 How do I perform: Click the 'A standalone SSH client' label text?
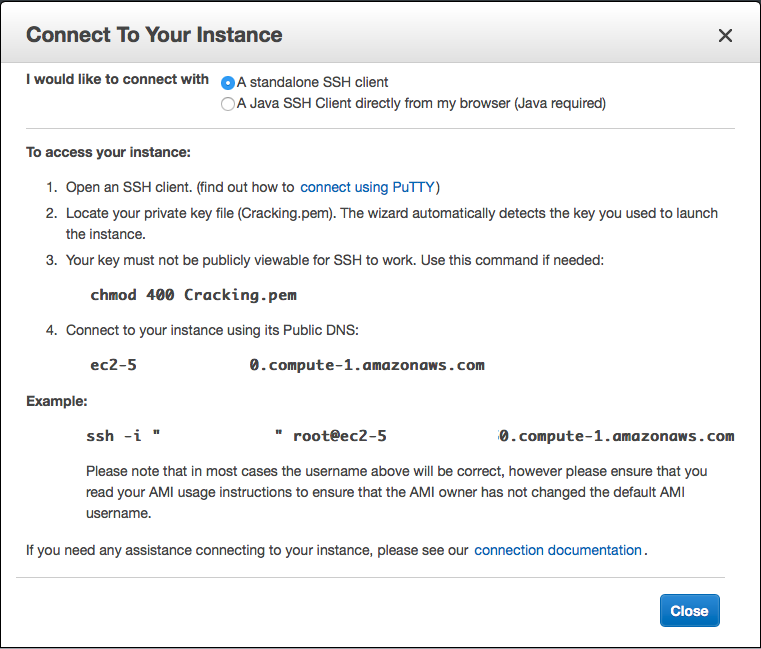[312, 83]
